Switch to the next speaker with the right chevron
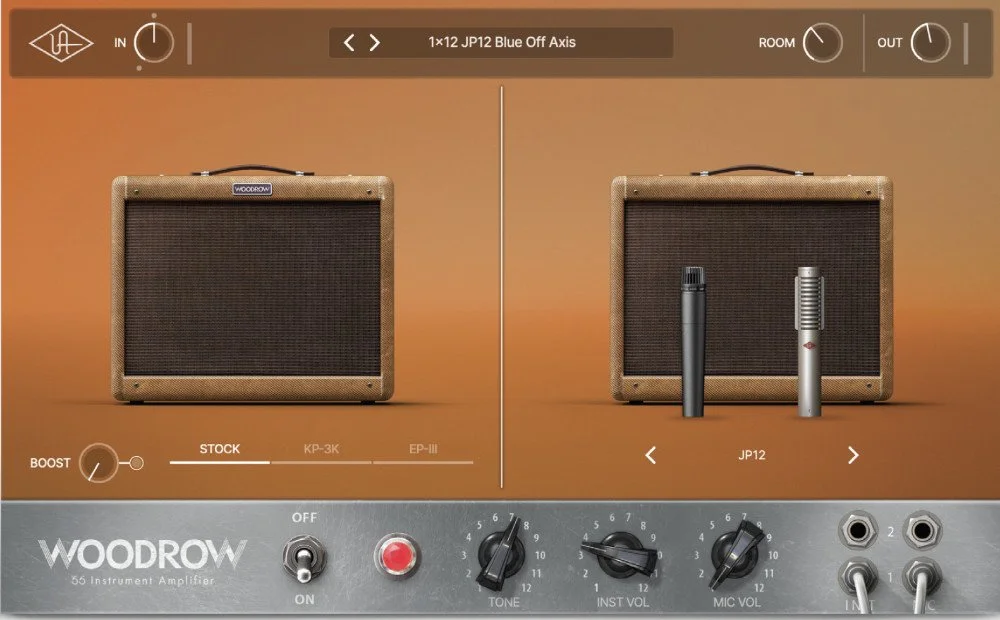This screenshot has height=620, width=1000. [853, 455]
